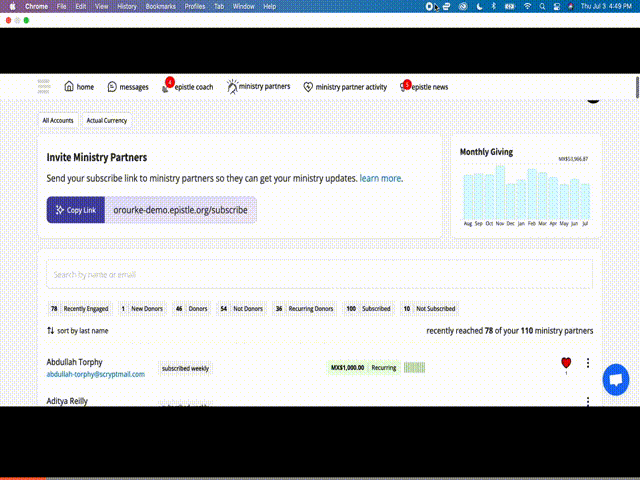Click the Copy Link button

pos(76,210)
